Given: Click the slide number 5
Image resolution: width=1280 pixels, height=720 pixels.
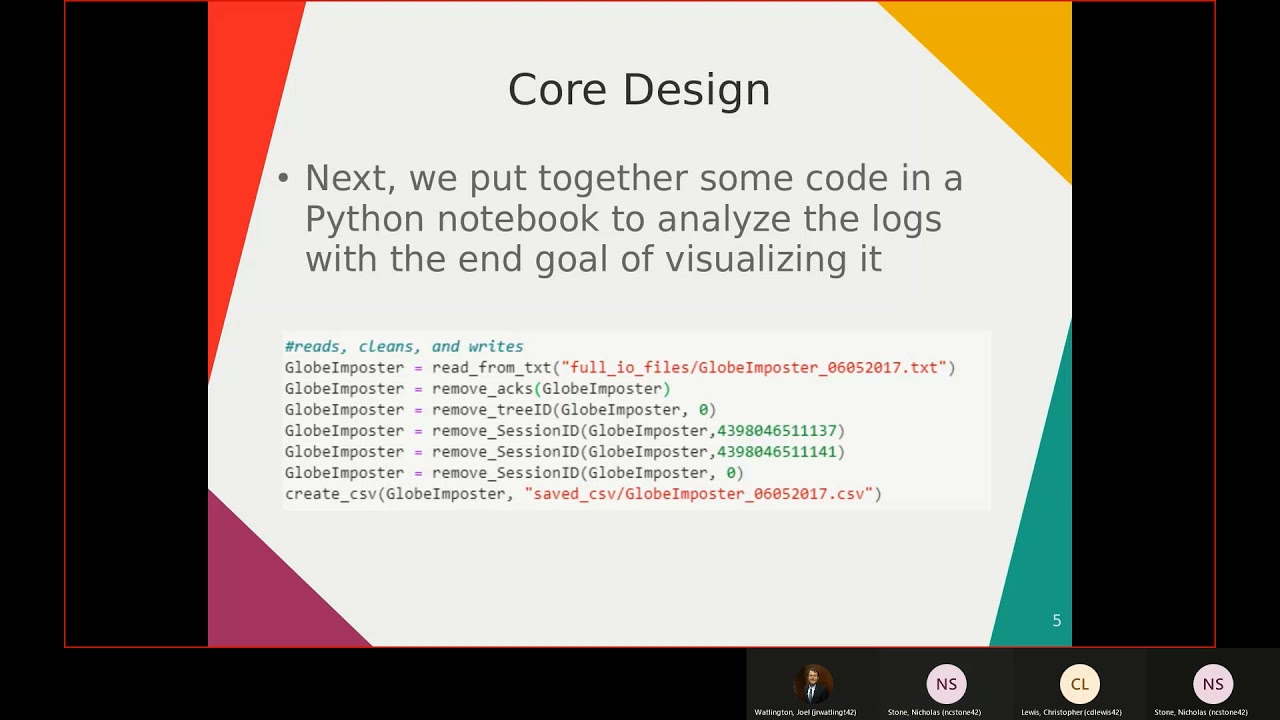Looking at the screenshot, I should point(1056,621).
